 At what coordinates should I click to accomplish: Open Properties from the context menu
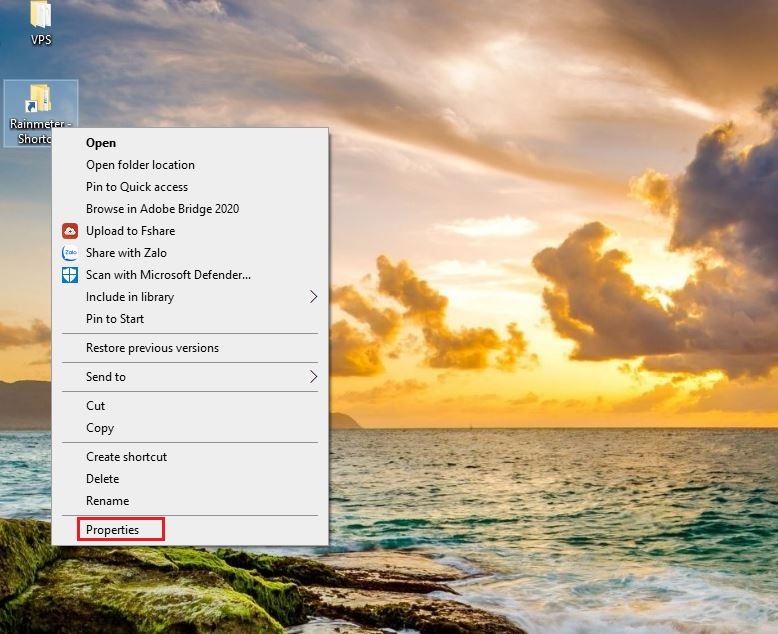[190, 530]
